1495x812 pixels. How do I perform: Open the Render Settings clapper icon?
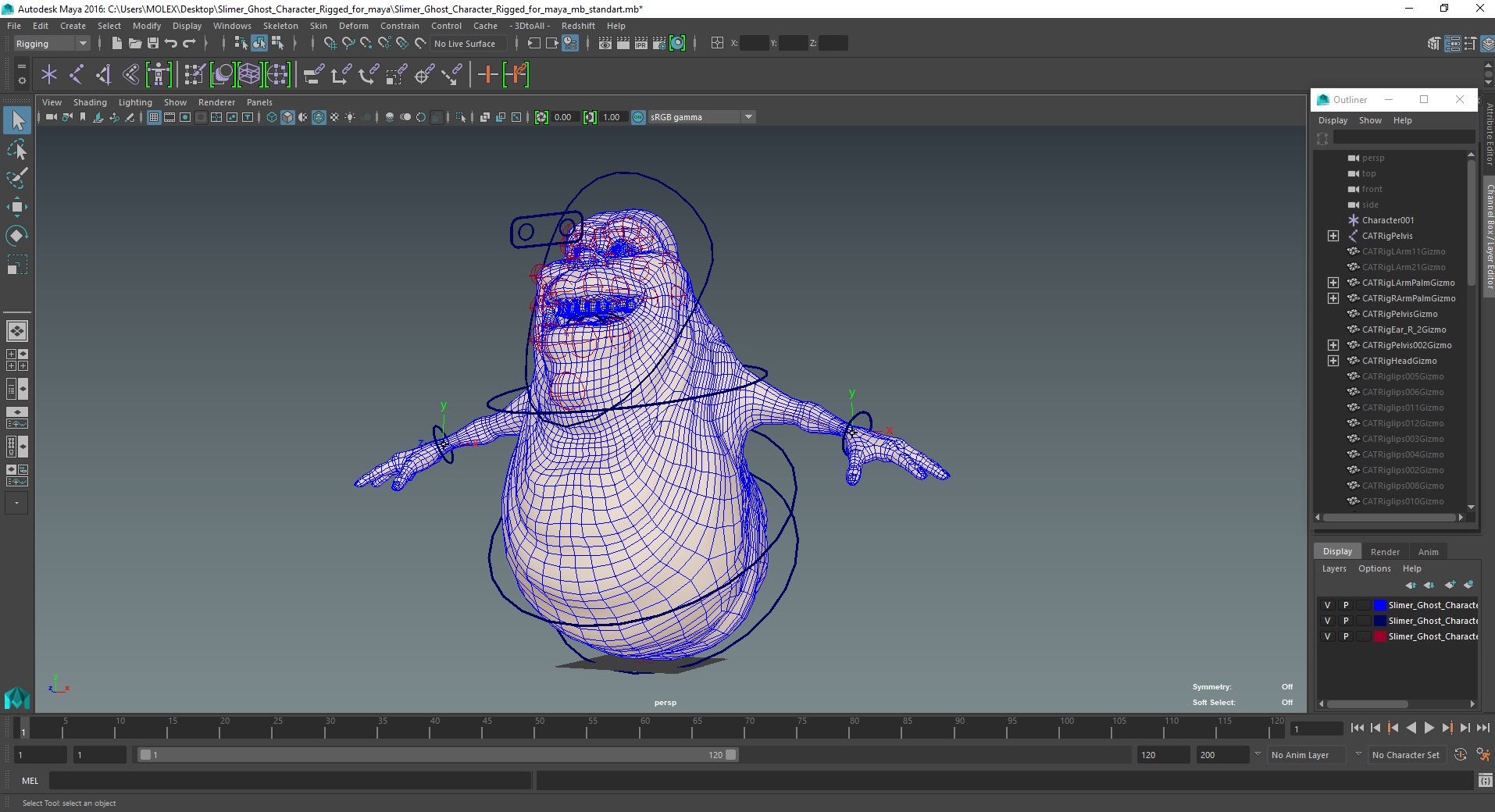[659, 44]
